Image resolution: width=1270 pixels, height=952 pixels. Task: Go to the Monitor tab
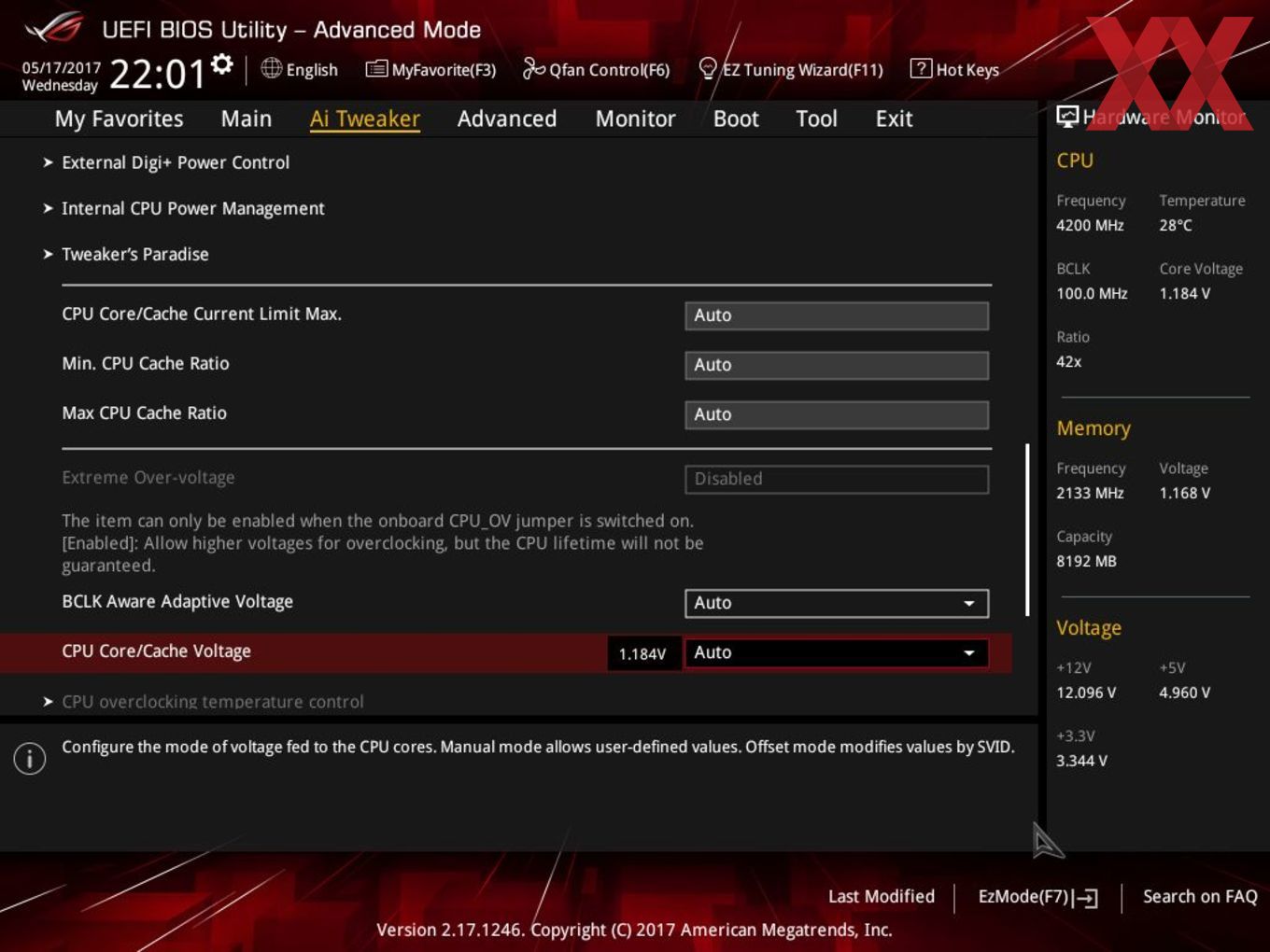[635, 119]
